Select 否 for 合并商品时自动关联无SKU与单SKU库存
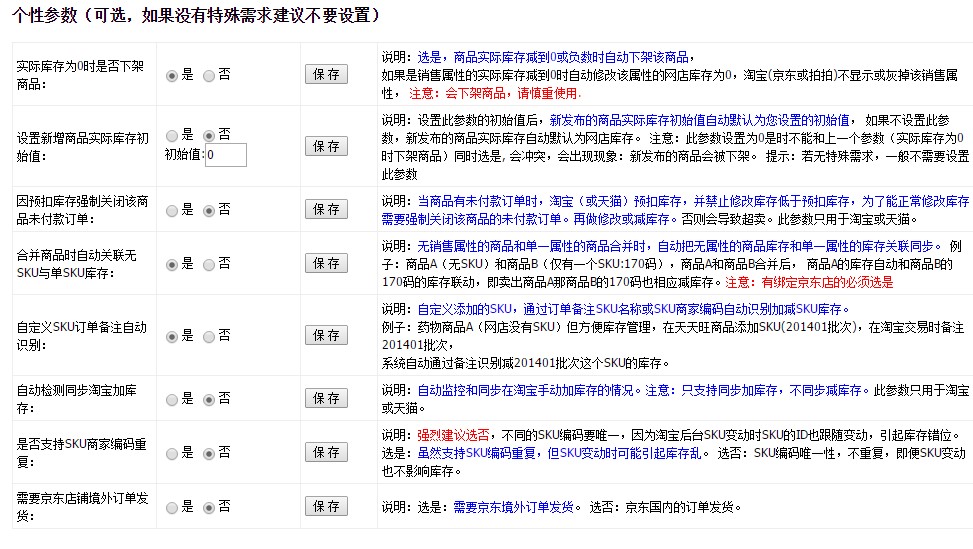The height and width of the screenshot is (549, 973). click(x=209, y=264)
